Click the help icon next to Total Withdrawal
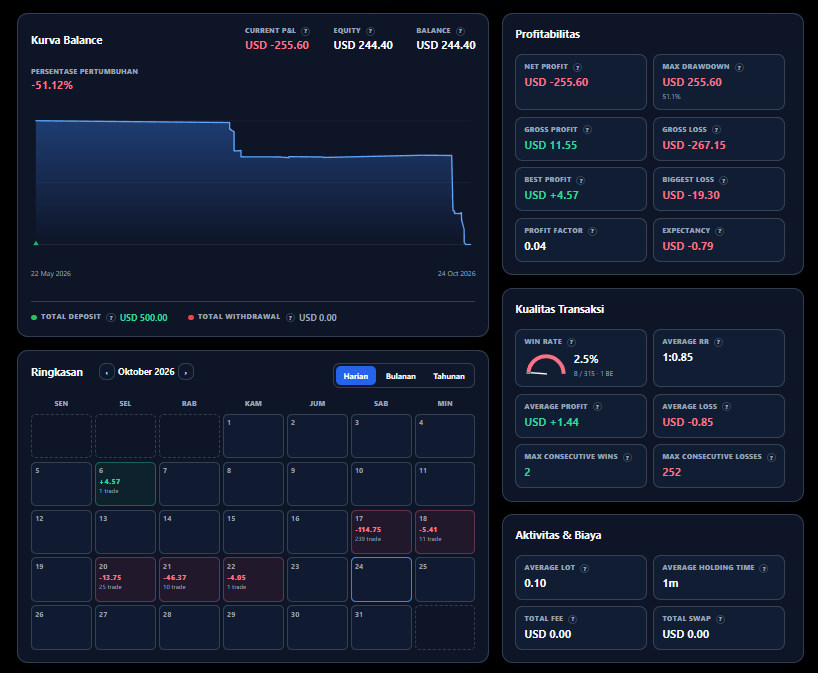818x679 pixels. pyautogui.click(x=291, y=318)
